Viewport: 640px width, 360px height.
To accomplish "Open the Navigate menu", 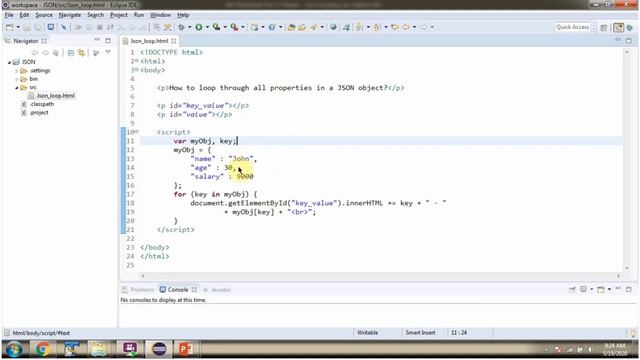I will (70, 15).
